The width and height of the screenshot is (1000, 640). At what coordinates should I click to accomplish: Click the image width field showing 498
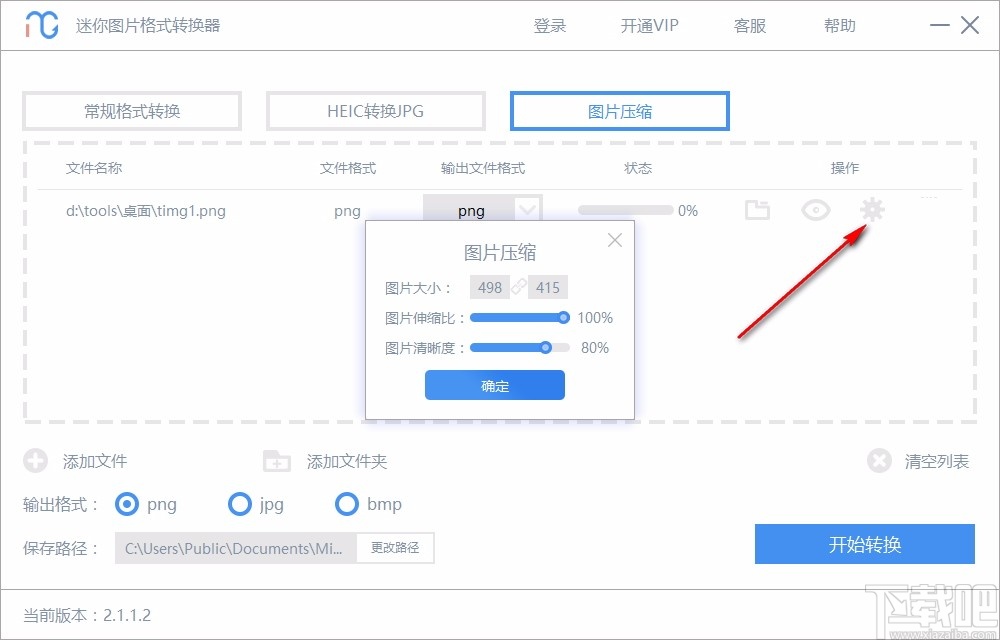point(490,287)
